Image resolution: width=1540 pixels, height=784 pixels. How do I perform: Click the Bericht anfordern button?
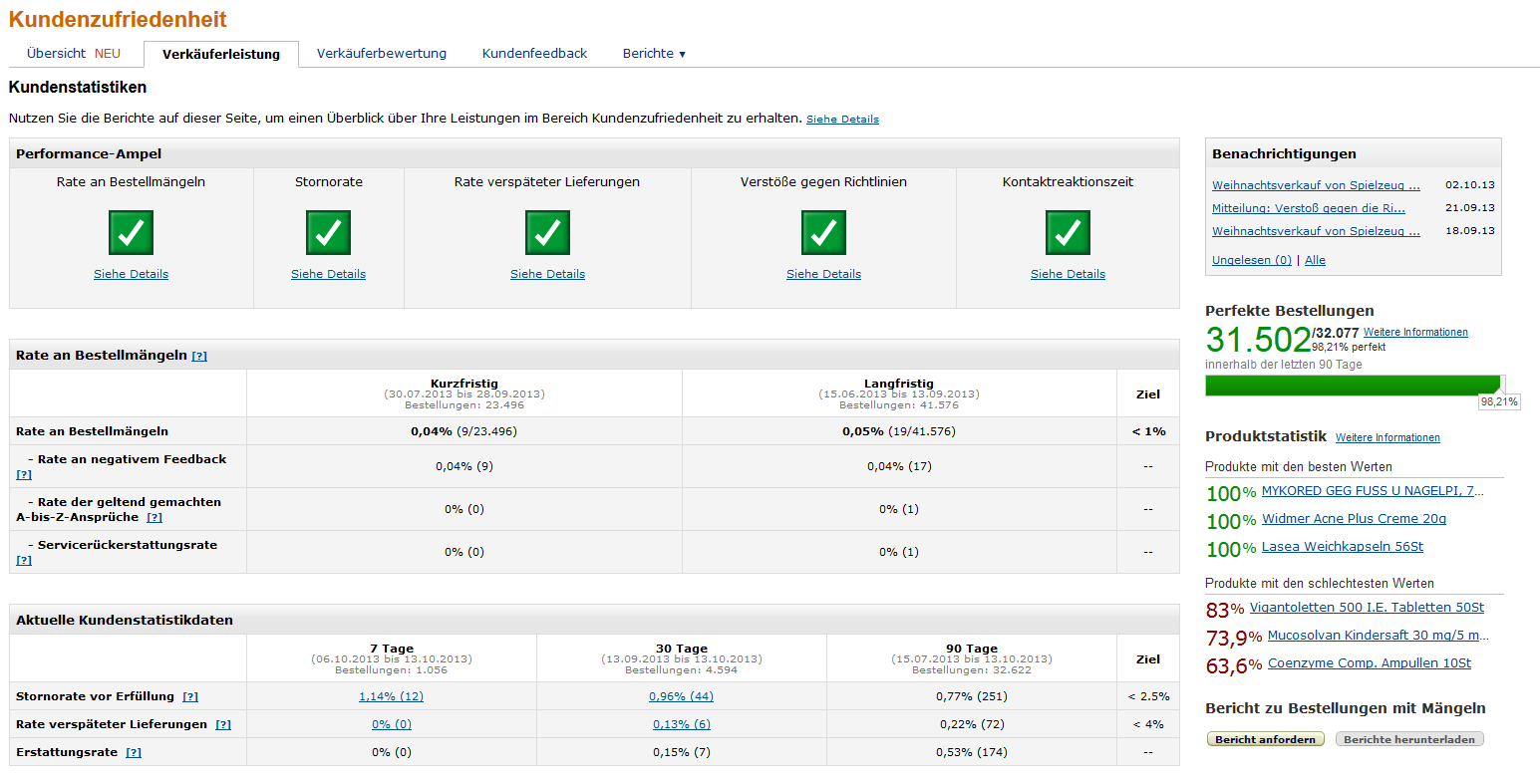pos(1266,739)
